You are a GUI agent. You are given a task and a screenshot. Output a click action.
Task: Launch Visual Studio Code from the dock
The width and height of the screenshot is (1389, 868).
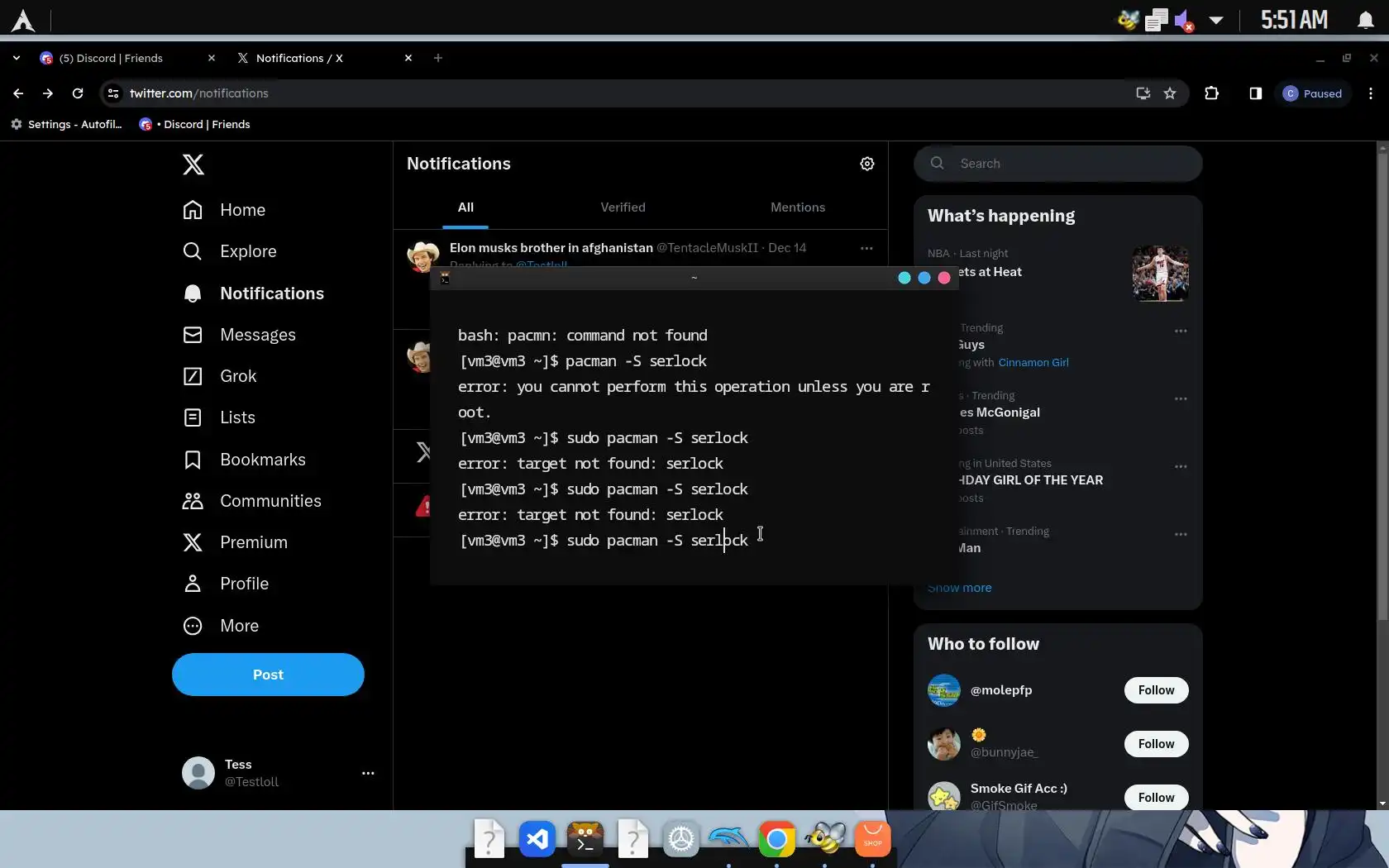(537, 839)
